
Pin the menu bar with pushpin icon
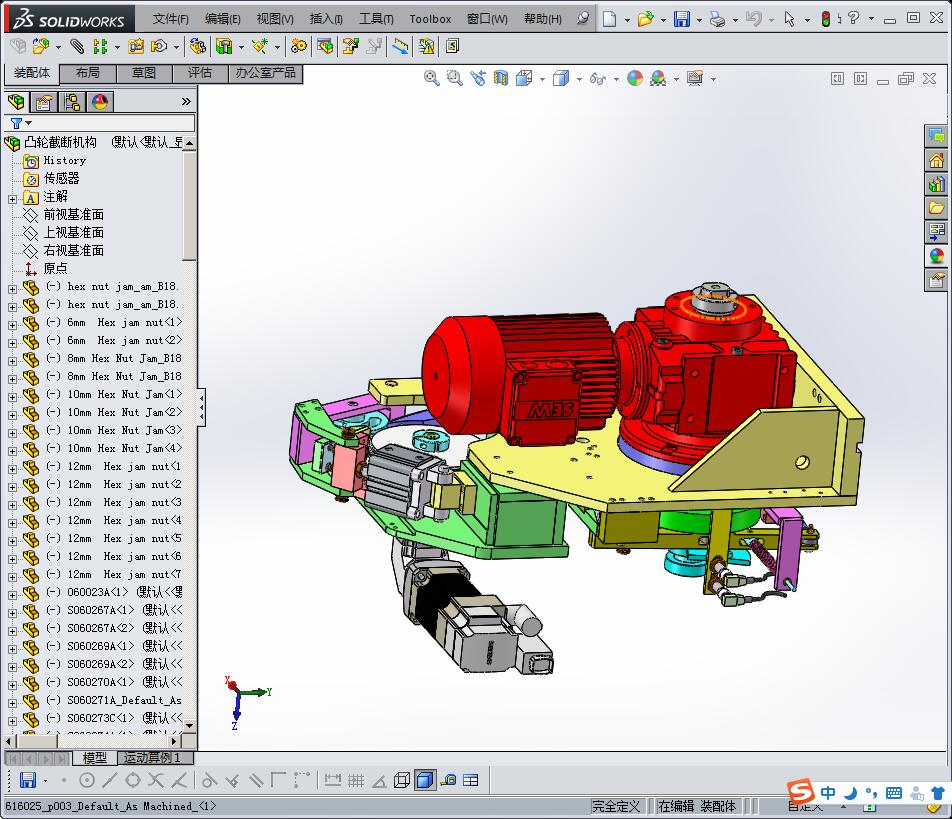583,18
